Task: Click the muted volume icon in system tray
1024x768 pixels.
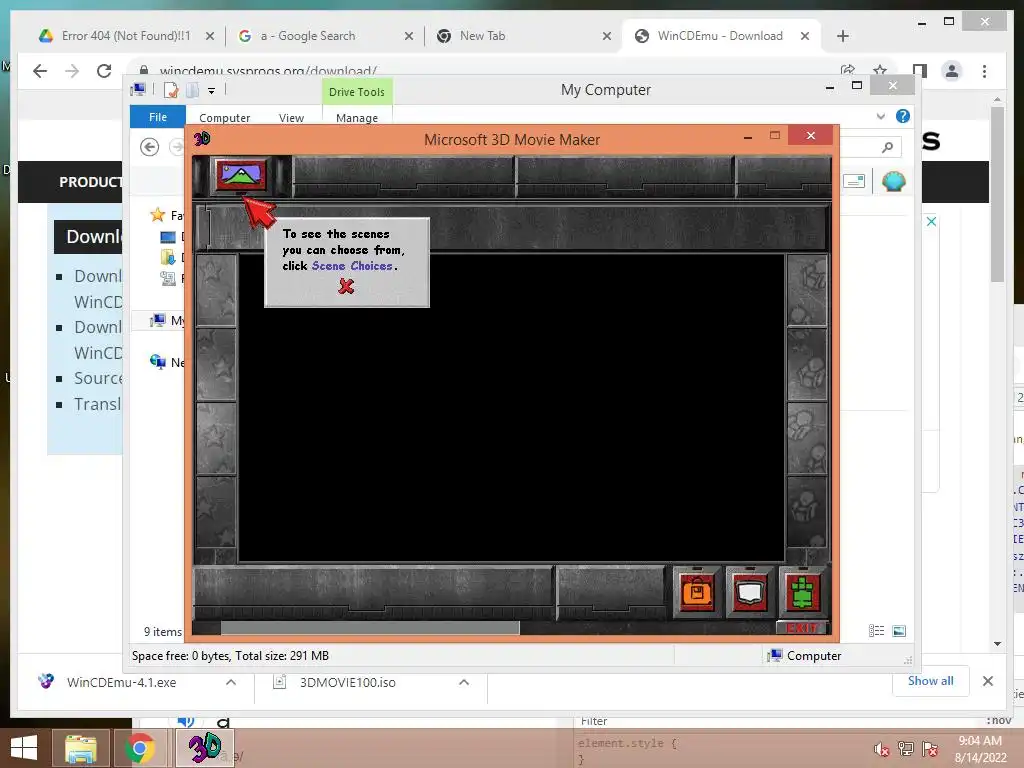Action: click(881, 749)
